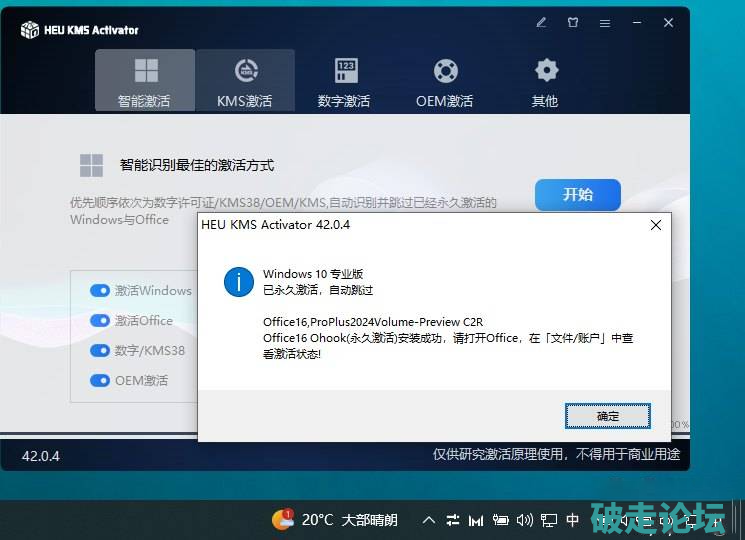
Task: Click the 开始 start button
Action: click(578, 194)
